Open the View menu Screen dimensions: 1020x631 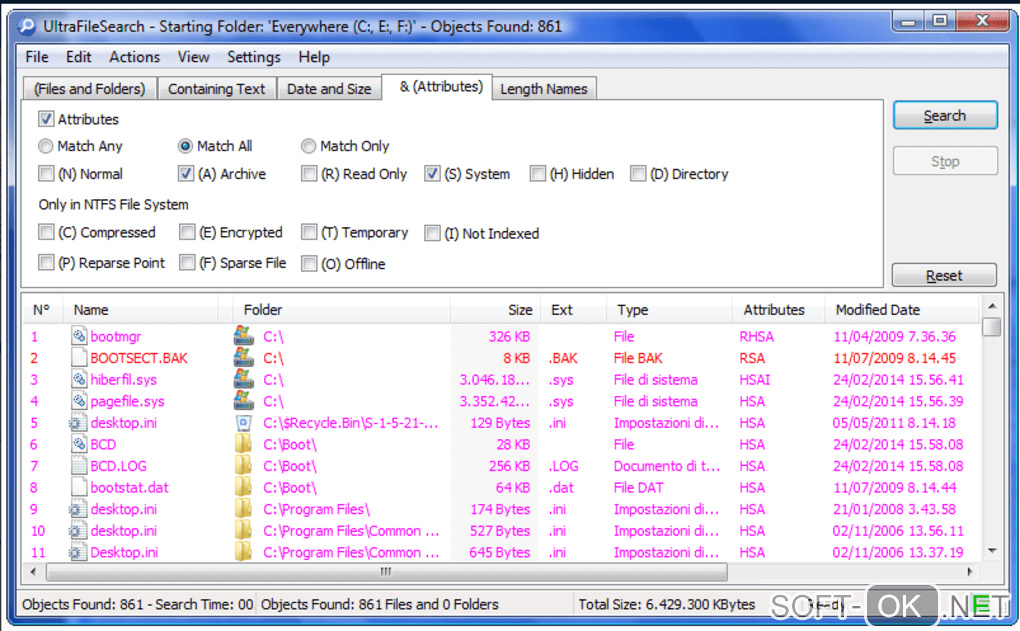(x=193, y=57)
